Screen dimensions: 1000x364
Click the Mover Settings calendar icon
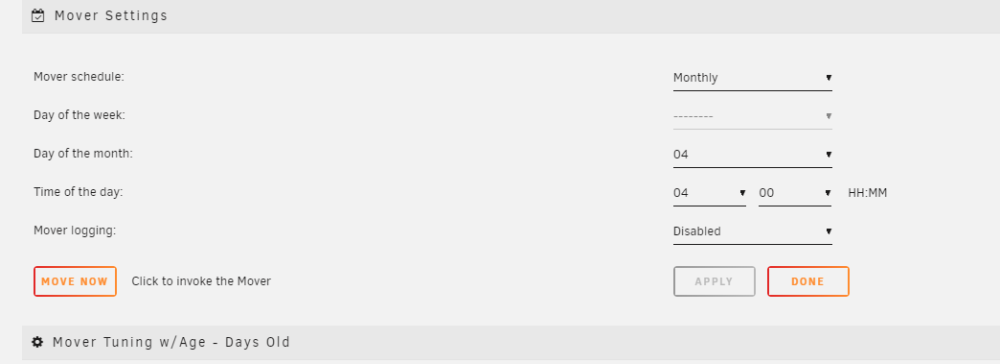(x=38, y=16)
